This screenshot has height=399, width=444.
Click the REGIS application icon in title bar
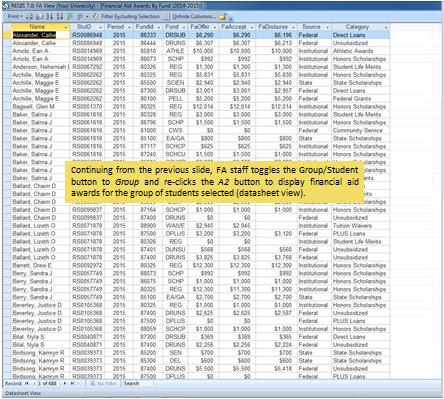tap(6, 6)
